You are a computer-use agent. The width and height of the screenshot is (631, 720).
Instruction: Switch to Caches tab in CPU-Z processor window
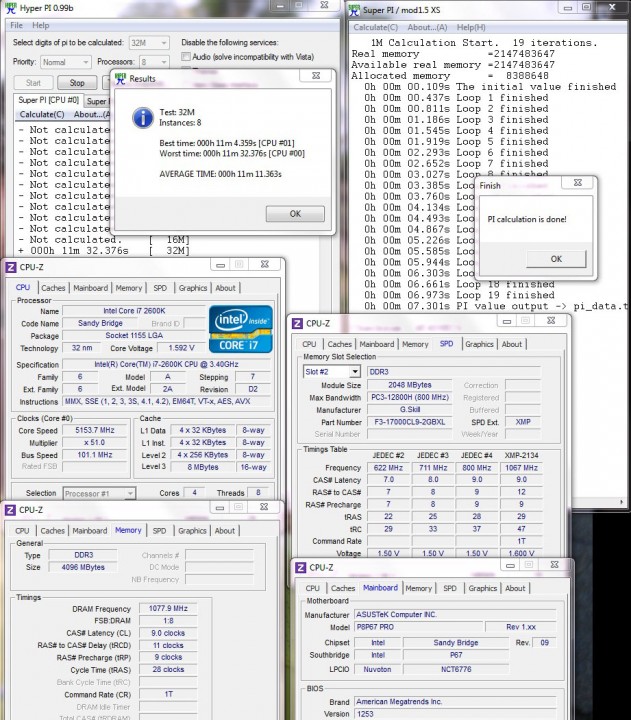point(53,288)
